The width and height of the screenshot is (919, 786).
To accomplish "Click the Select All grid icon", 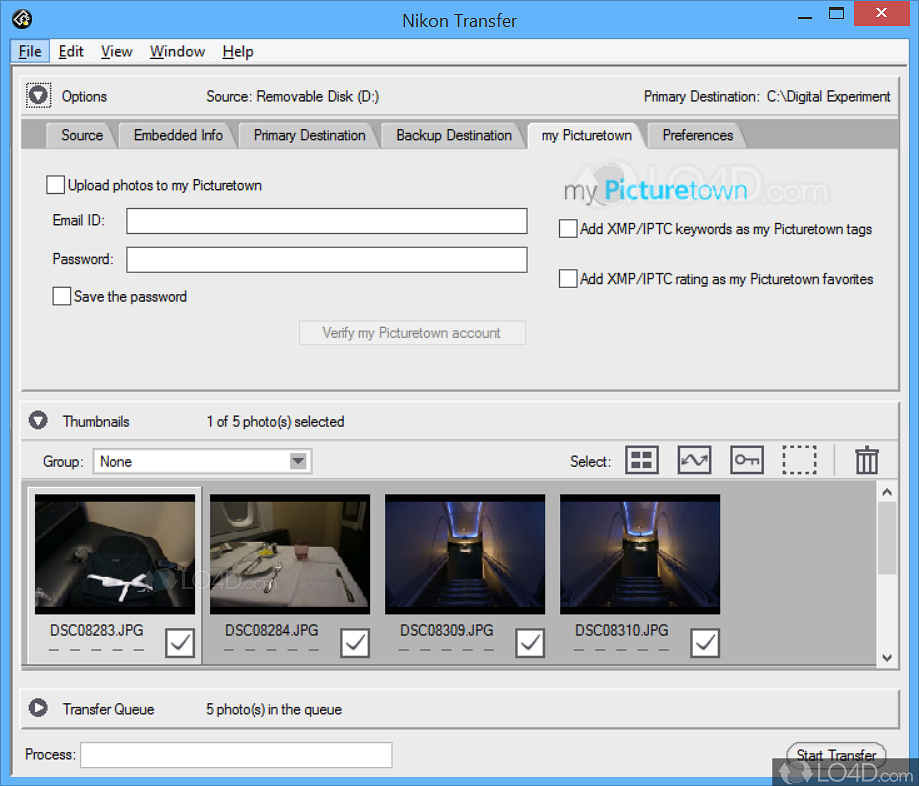I will [x=642, y=460].
